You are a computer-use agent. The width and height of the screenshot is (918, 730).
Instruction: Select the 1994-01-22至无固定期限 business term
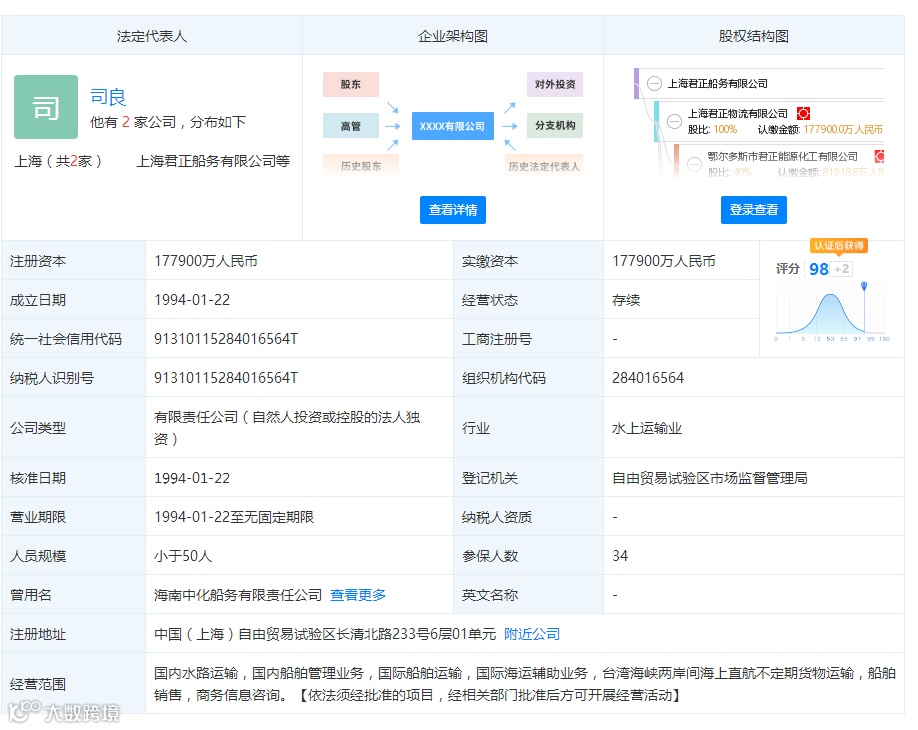(x=234, y=517)
